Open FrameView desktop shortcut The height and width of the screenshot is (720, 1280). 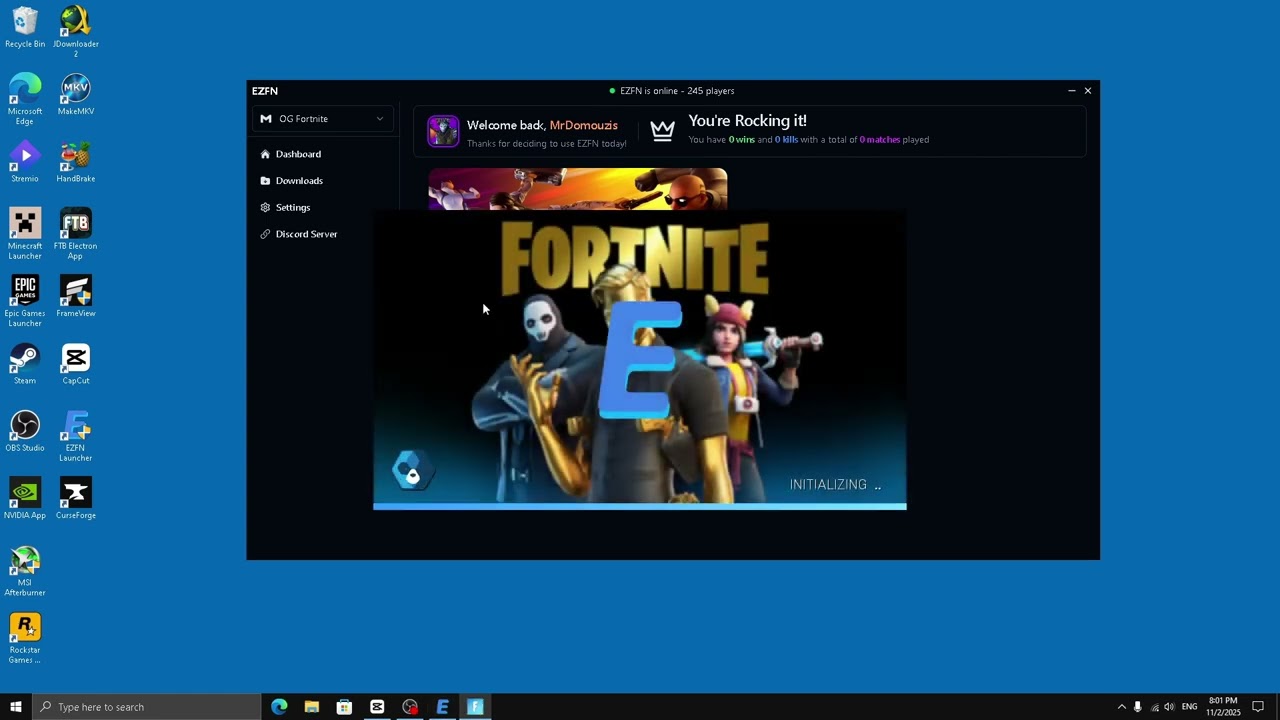click(x=76, y=296)
